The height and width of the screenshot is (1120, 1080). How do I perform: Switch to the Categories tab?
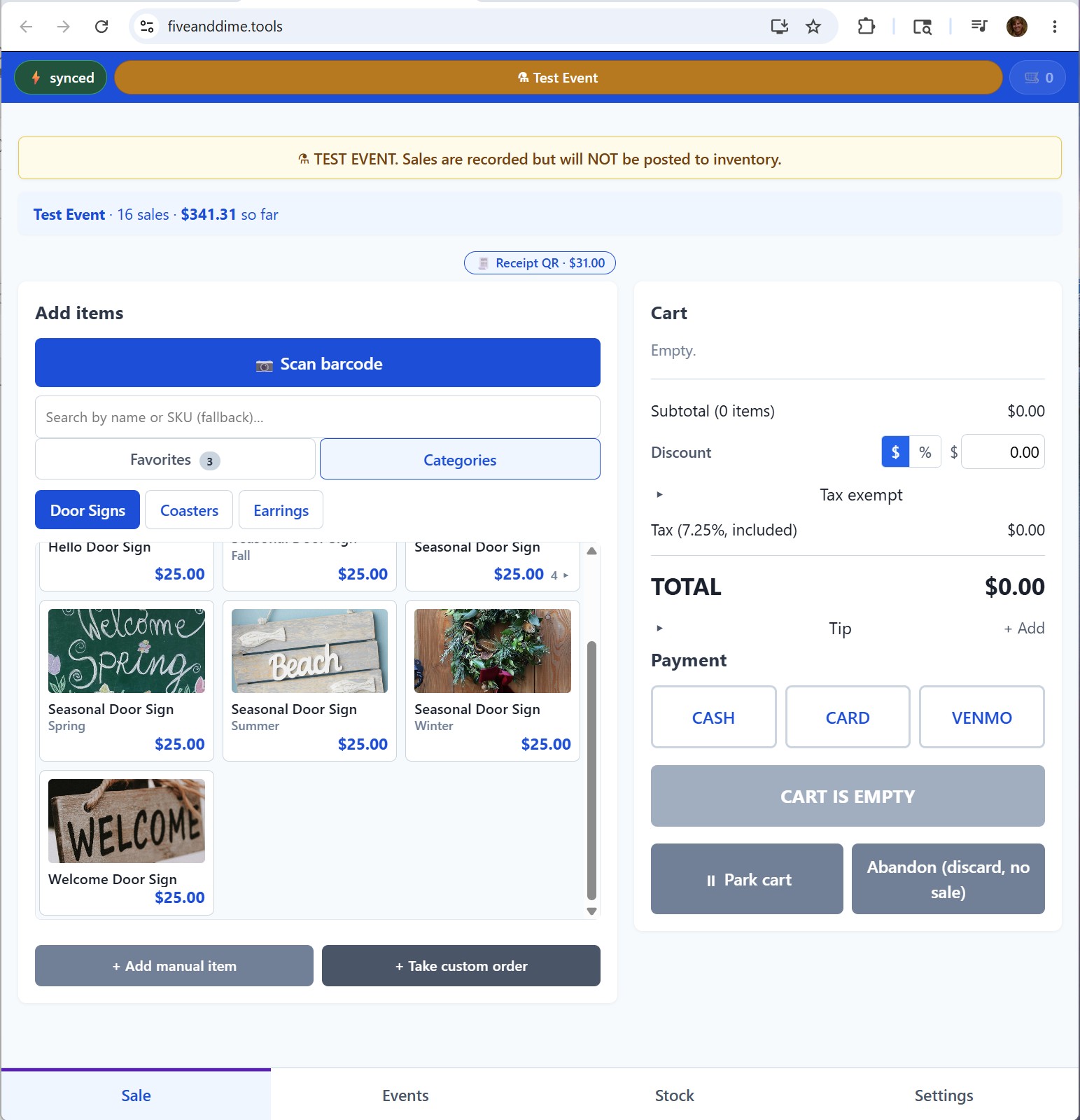[460, 459]
